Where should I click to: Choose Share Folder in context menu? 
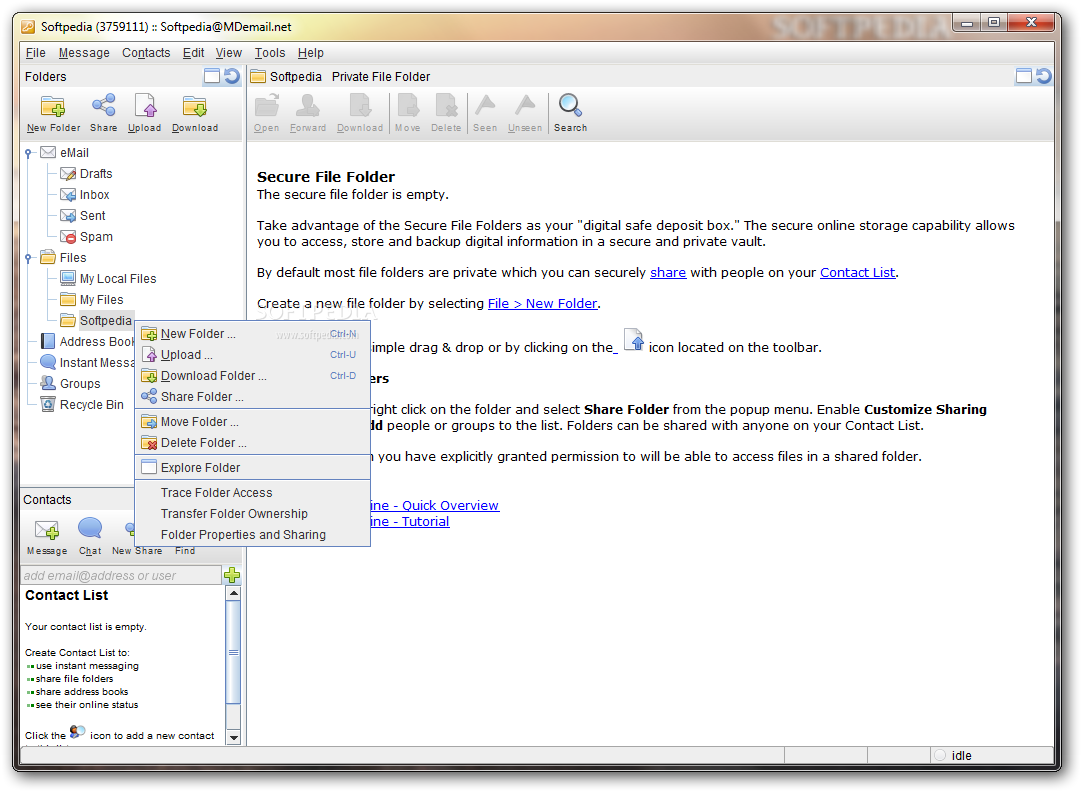click(253, 397)
